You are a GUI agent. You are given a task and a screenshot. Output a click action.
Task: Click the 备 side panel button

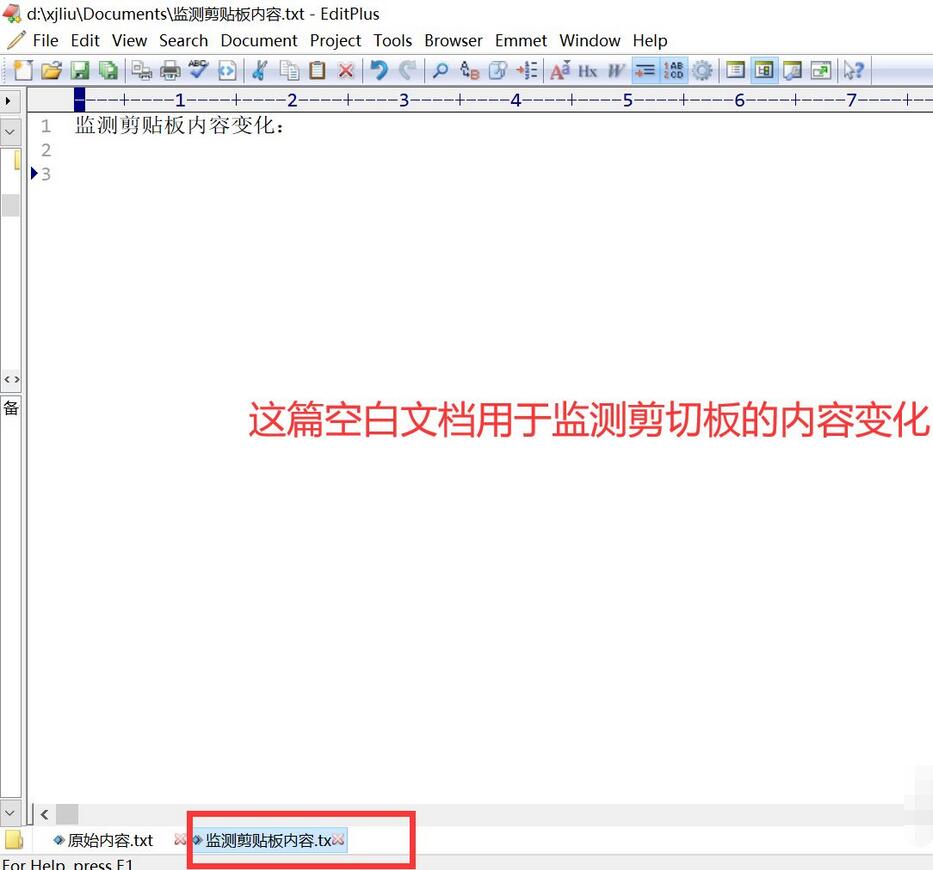[x=11, y=408]
